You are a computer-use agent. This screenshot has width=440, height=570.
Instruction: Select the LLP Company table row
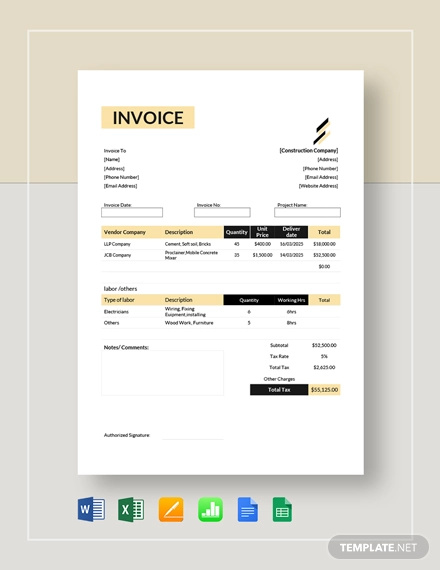221,244
